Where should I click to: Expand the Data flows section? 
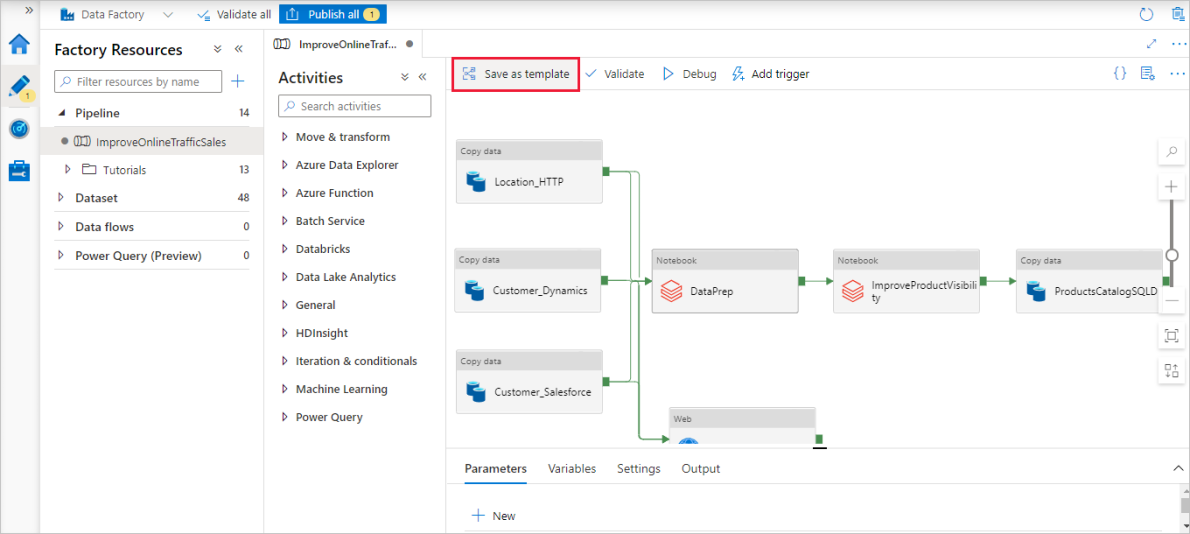[x=61, y=227]
